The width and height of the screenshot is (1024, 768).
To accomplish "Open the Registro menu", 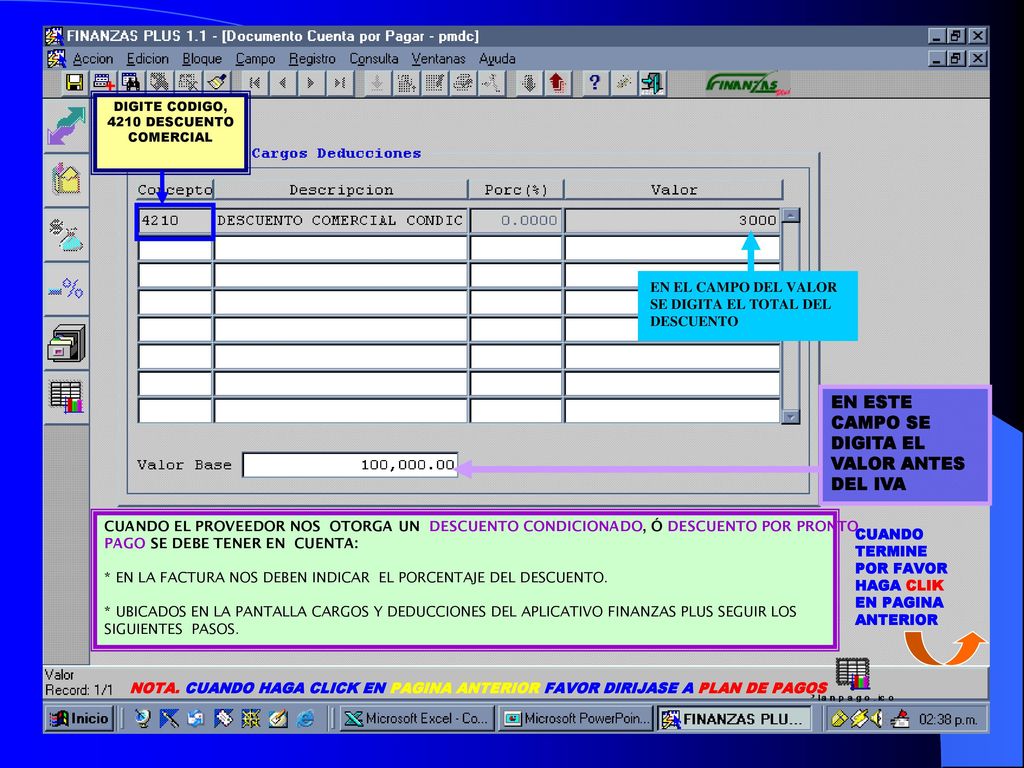I will 312,59.
